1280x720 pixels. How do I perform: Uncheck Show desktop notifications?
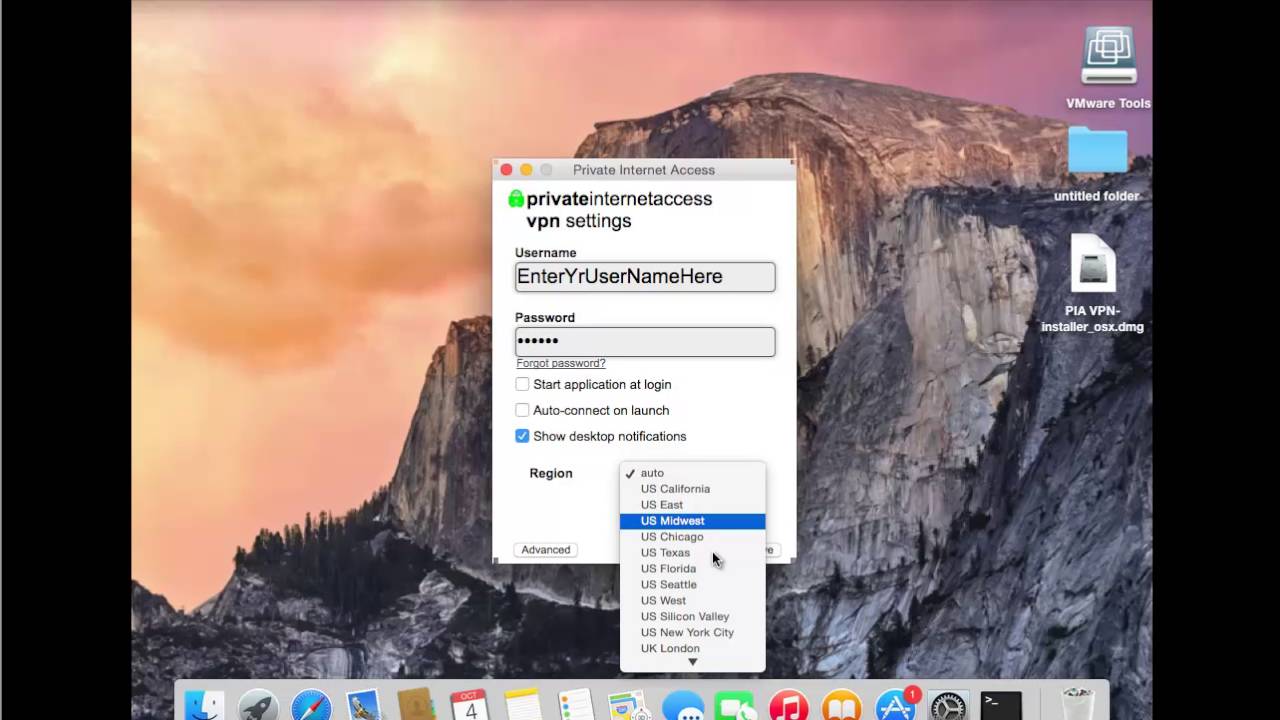[x=522, y=436]
